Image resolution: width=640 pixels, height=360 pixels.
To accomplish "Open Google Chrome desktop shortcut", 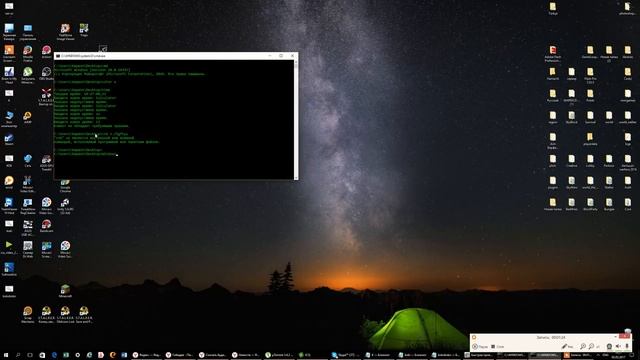I will pyautogui.click(x=65, y=186).
